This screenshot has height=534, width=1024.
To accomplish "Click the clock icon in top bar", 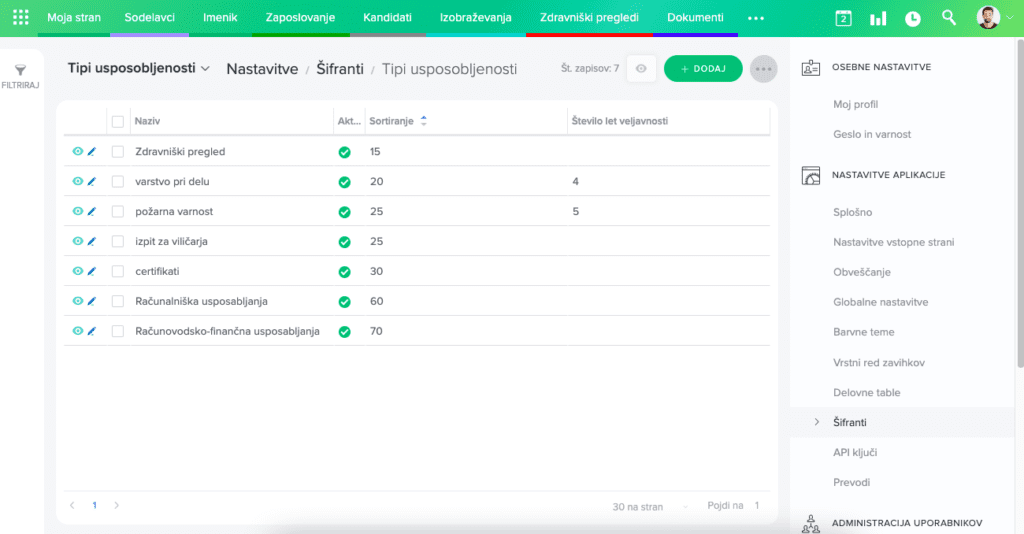I will point(913,18).
